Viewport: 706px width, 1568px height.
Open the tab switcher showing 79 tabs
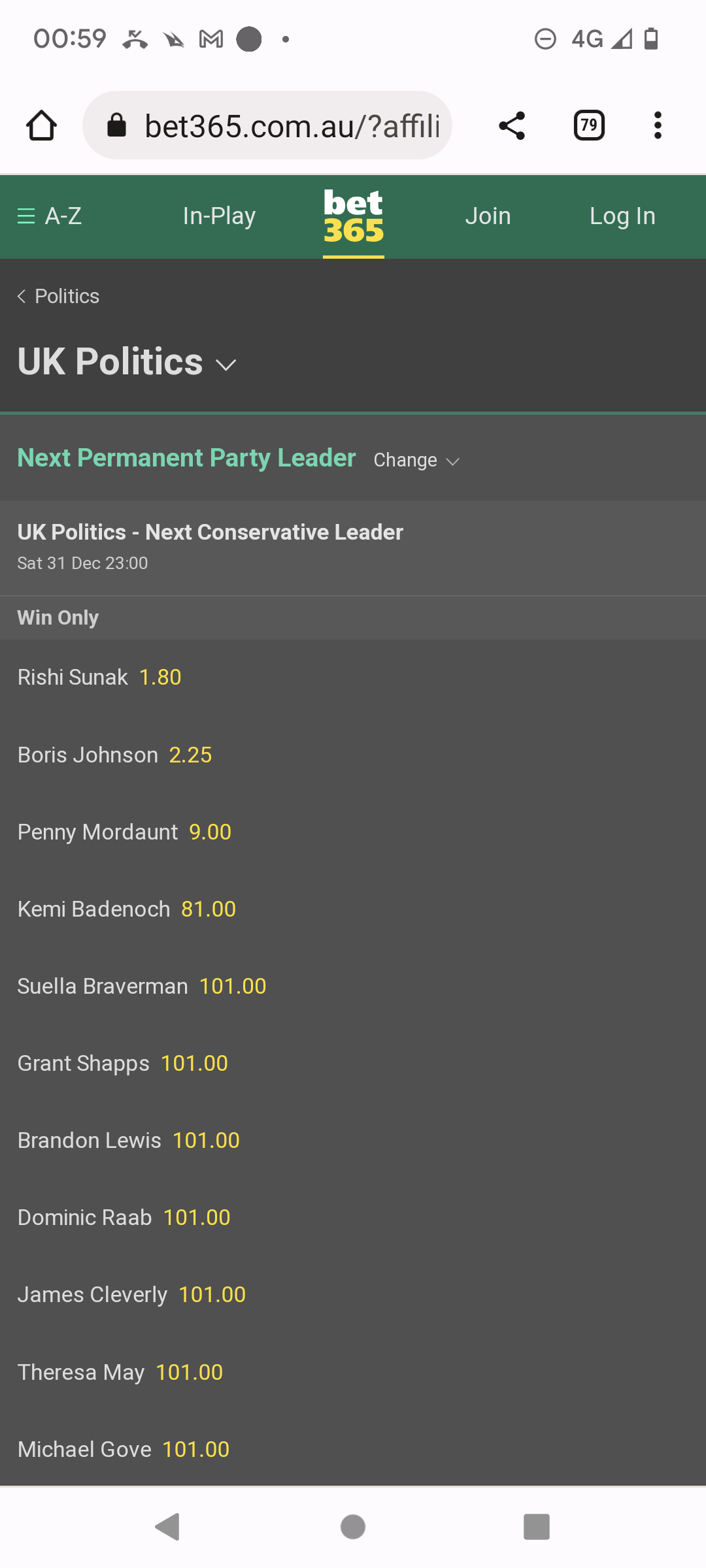589,125
